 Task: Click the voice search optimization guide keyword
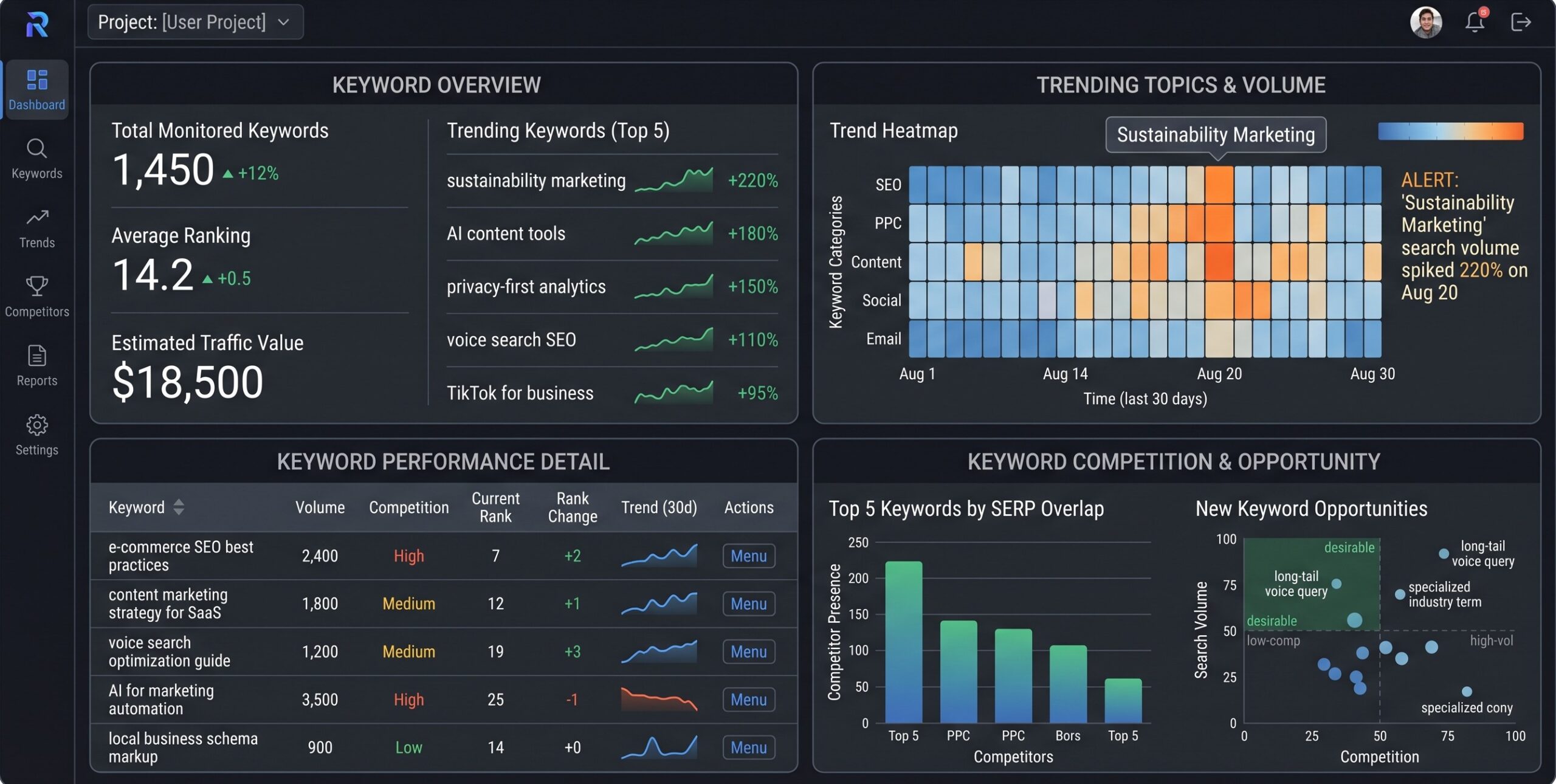(x=169, y=652)
